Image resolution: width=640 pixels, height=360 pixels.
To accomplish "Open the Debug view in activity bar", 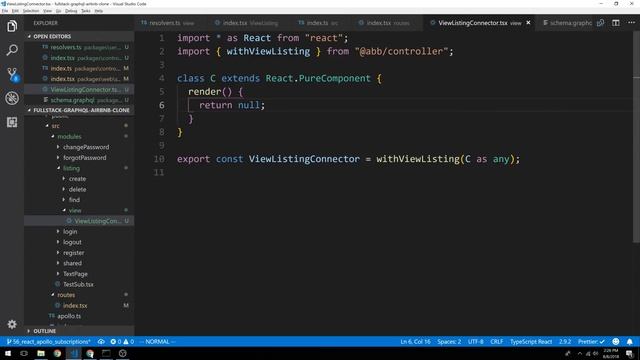I will 12,98.
